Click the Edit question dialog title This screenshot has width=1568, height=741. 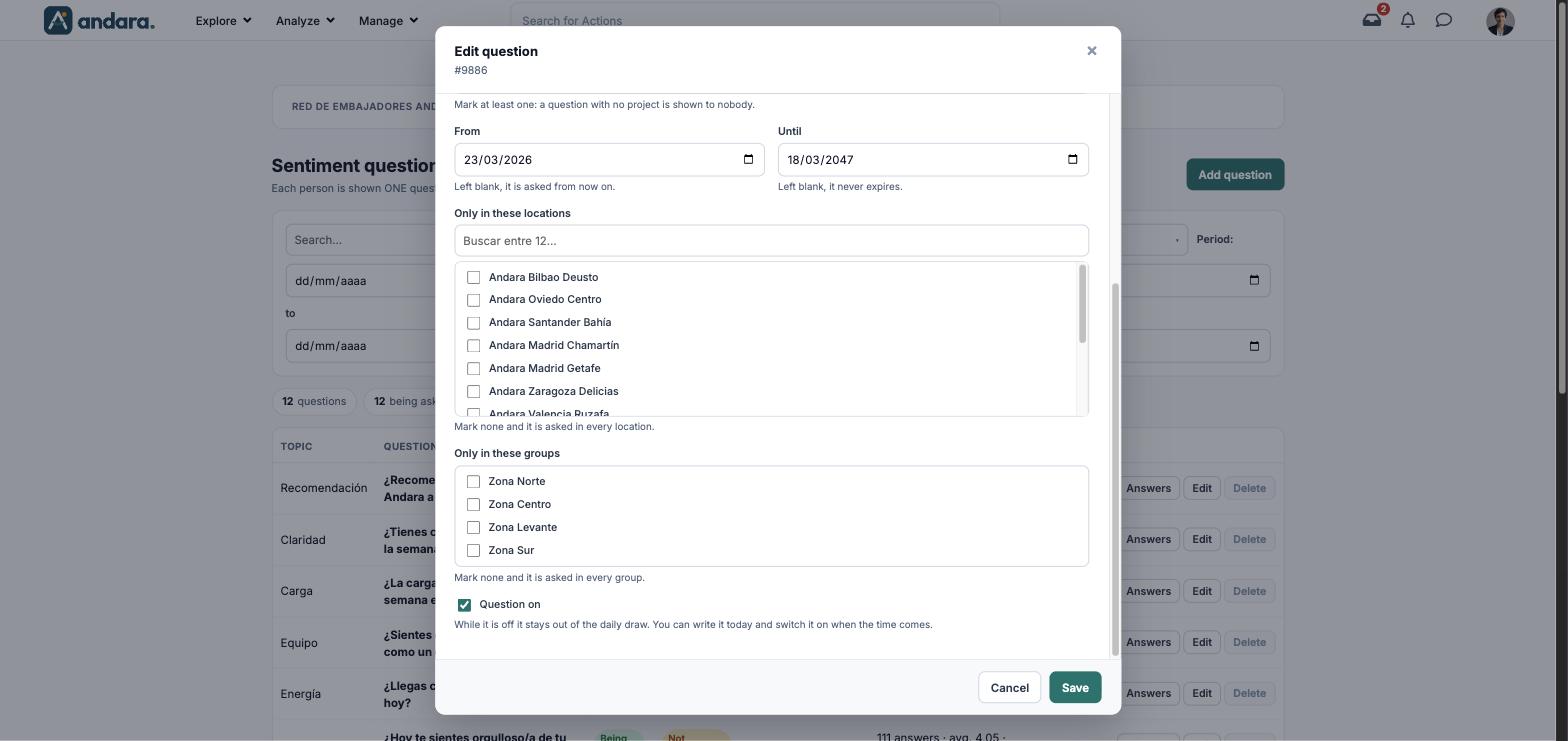coord(496,51)
